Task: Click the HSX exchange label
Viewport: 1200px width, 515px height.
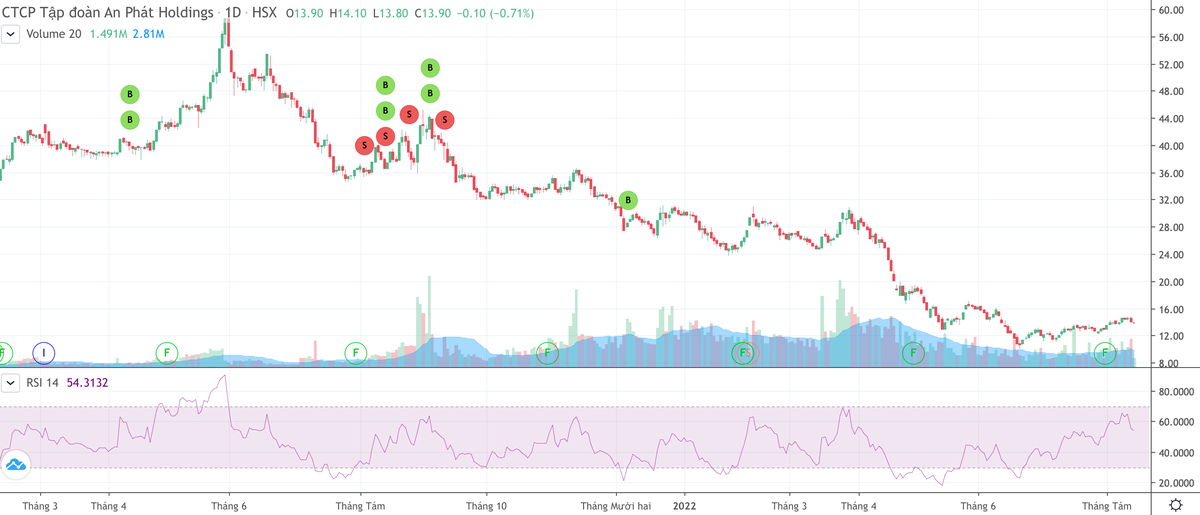Action: click(266, 14)
